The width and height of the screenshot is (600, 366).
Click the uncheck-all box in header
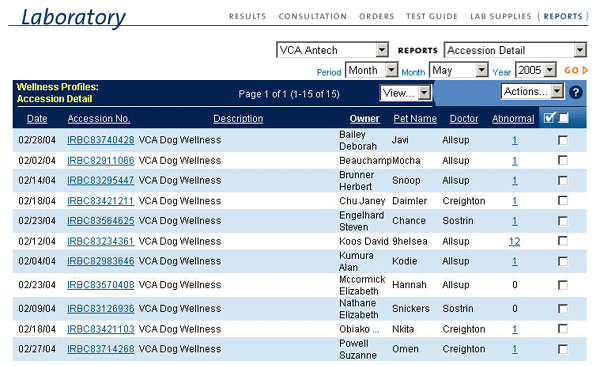563,118
